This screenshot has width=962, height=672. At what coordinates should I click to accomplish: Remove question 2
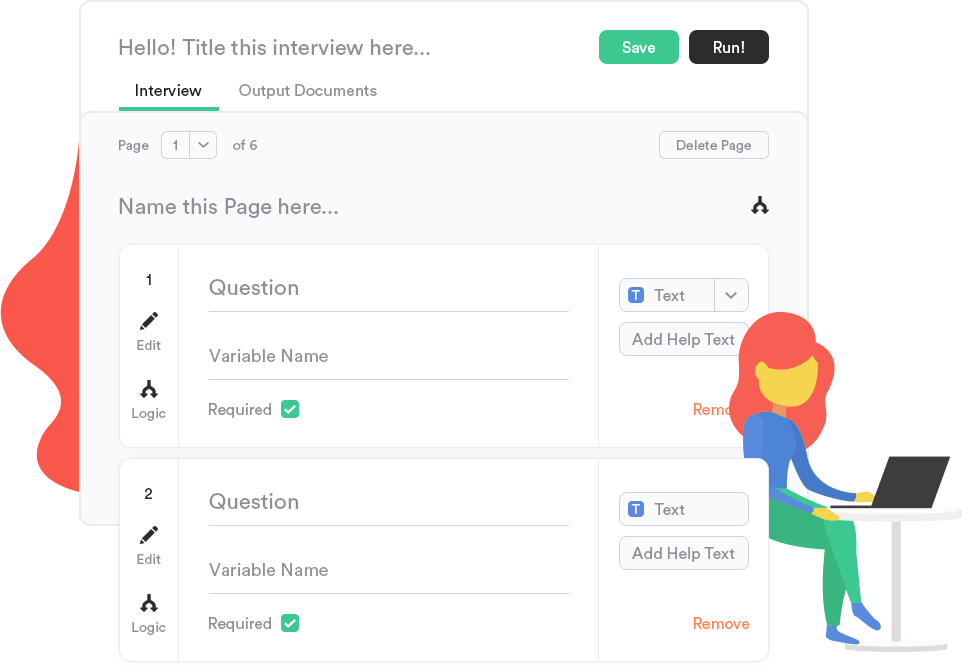[721, 624]
